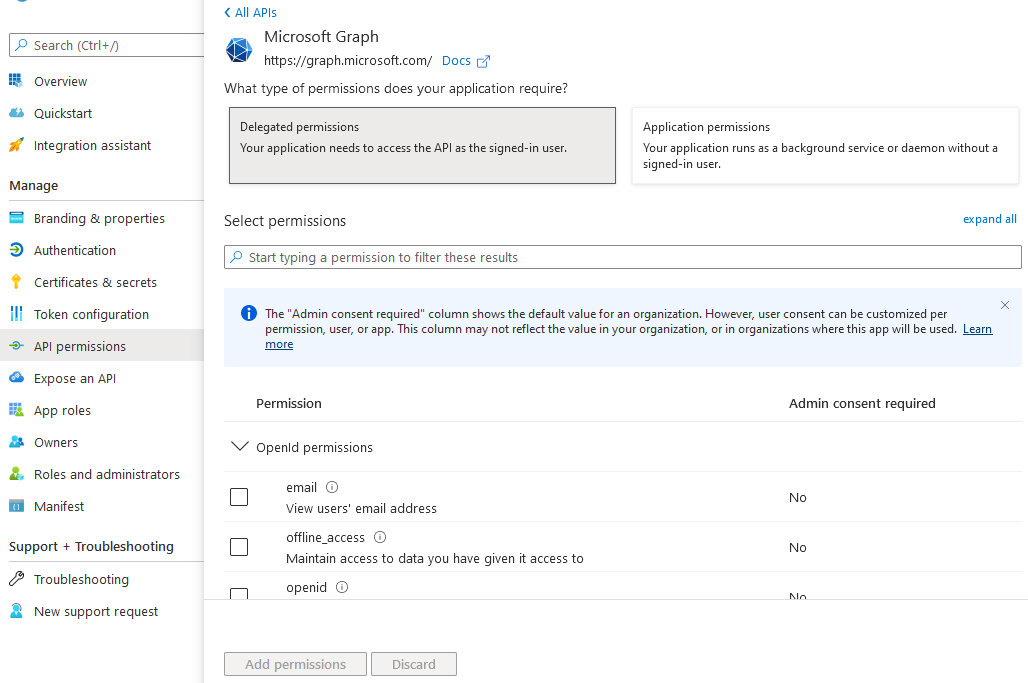Click expand all permissions link

point(989,219)
